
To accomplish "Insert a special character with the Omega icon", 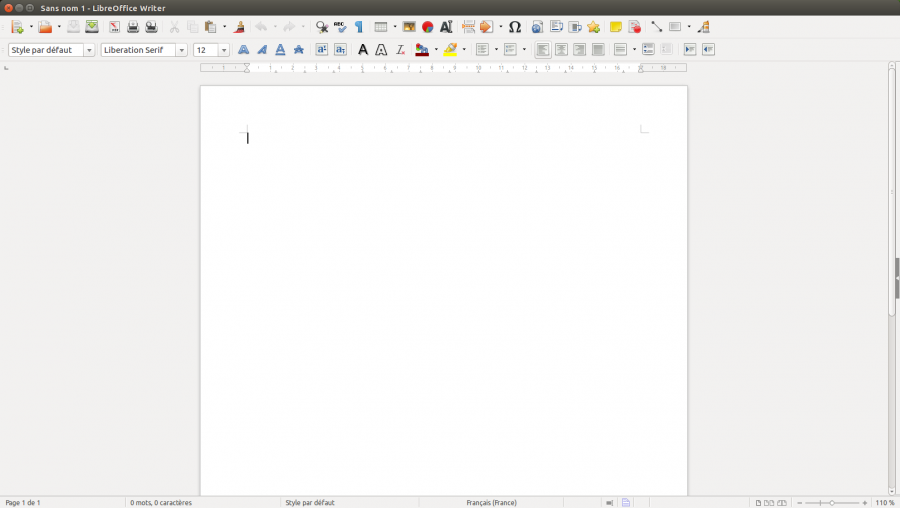I will tap(515, 27).
